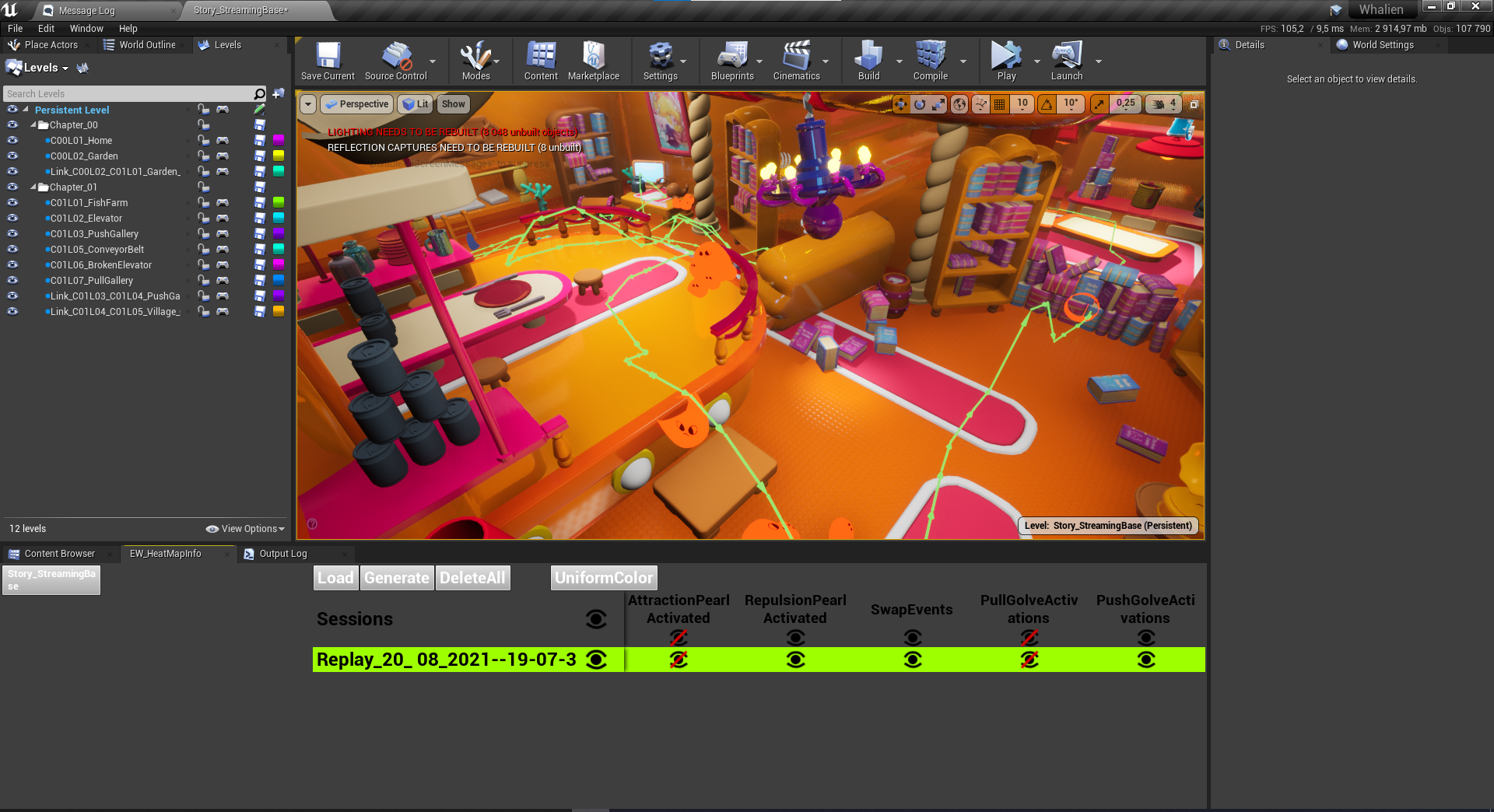The width and height of the screenshot is (1494, 812).
Task: Click the search magnifier in Levels
Action: pos(259,94)
